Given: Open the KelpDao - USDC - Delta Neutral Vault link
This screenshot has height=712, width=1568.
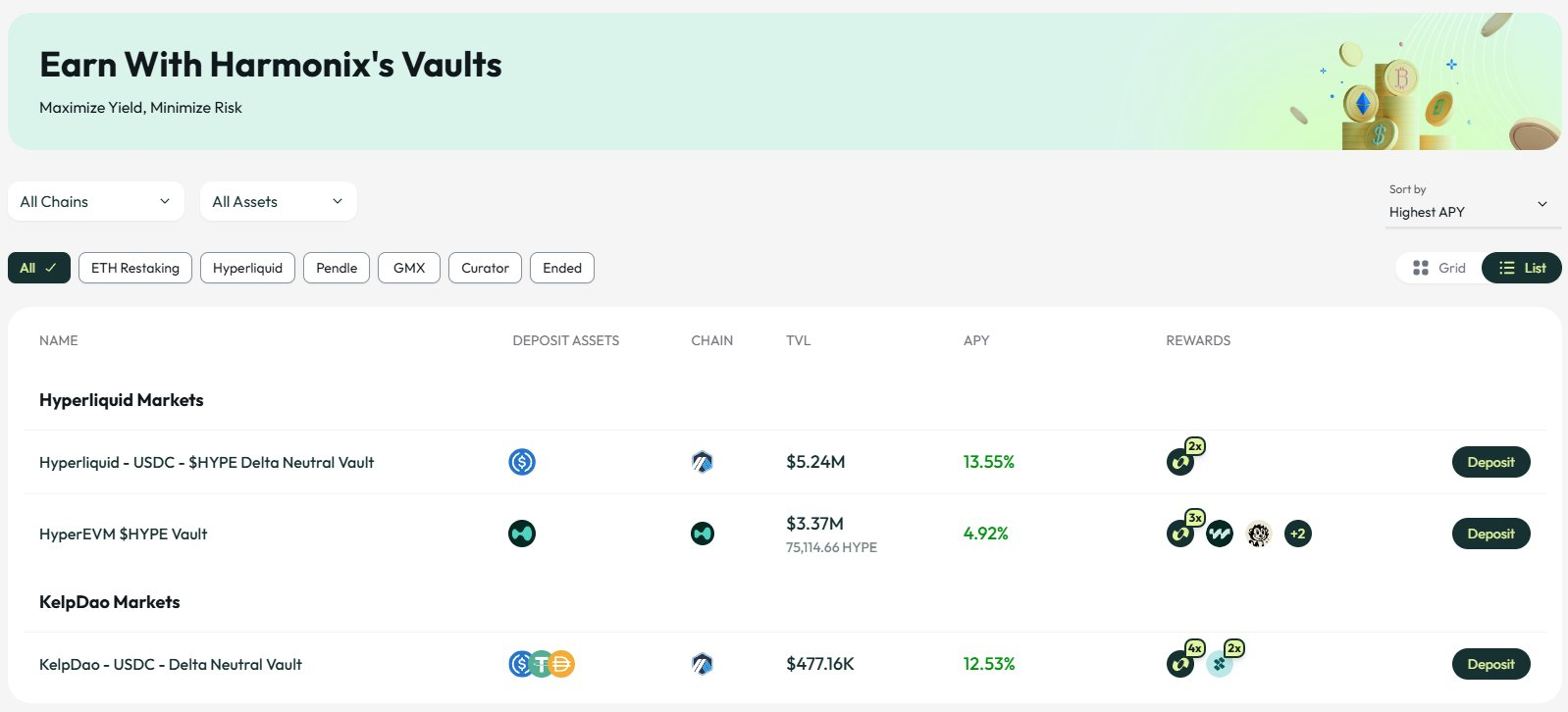Looking at the screenshot, I should pos(171,664).
